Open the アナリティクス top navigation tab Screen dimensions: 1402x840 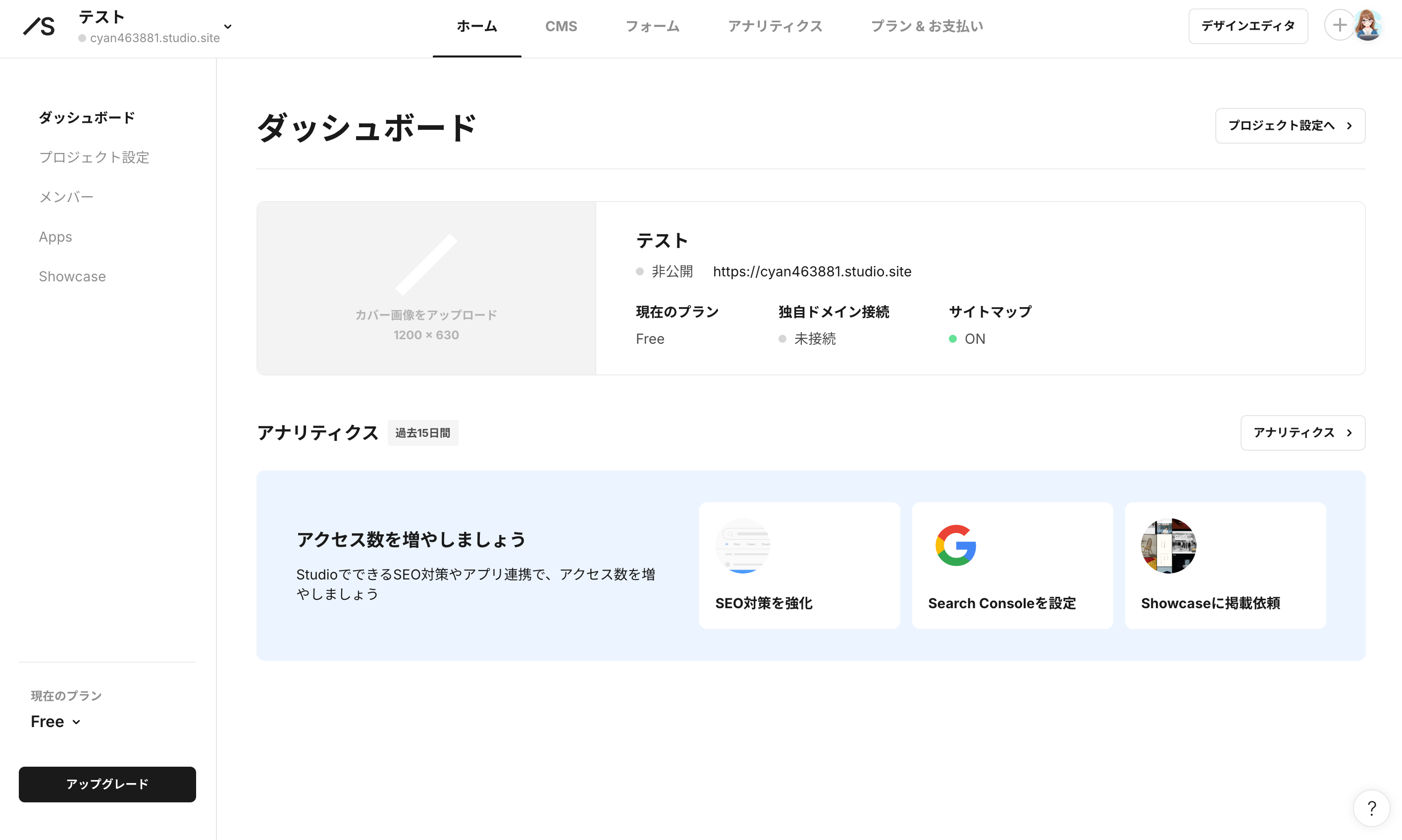pos(775,26)
